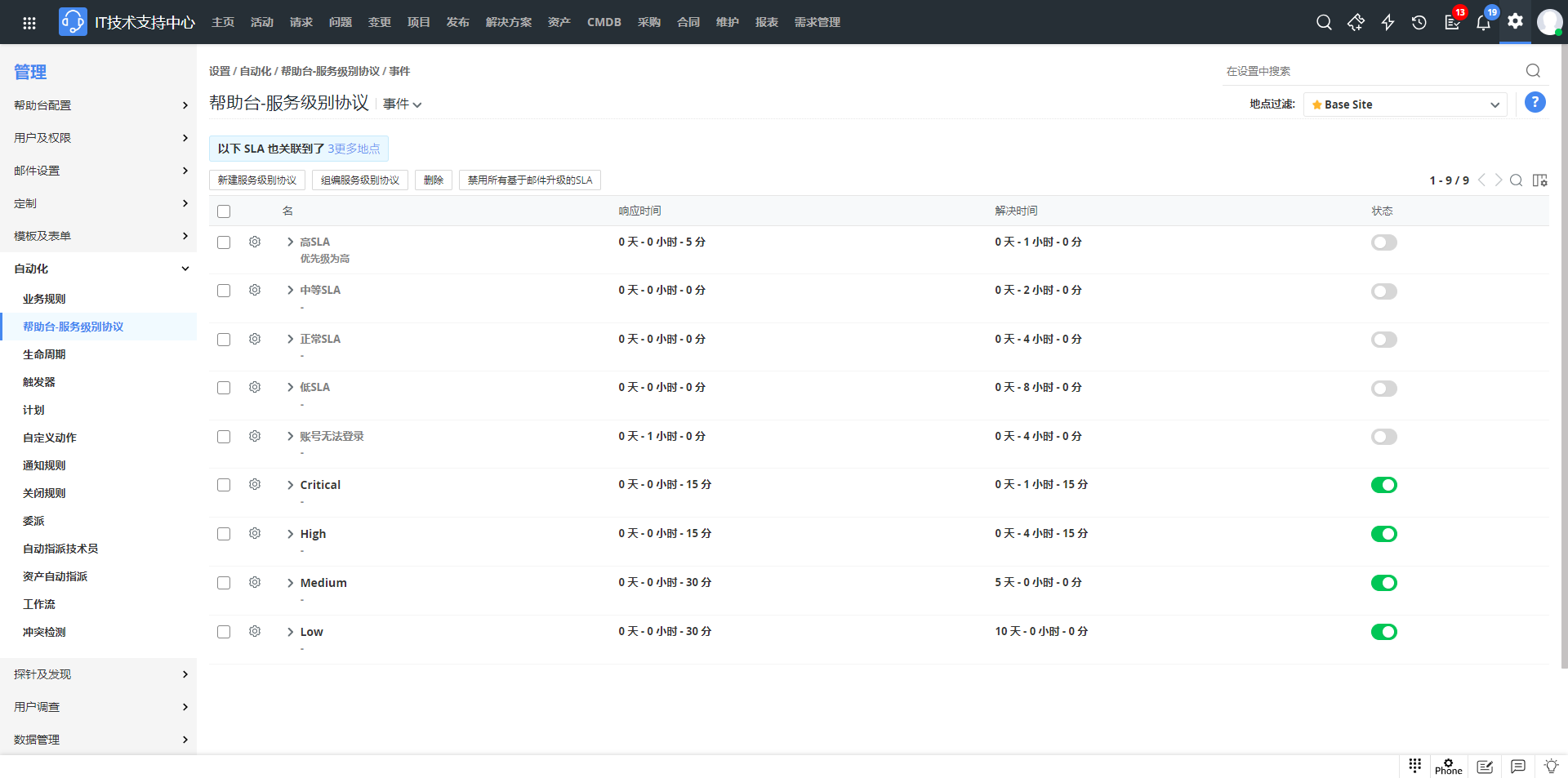Open the apps grid launcher icon

tap(29, 22)
